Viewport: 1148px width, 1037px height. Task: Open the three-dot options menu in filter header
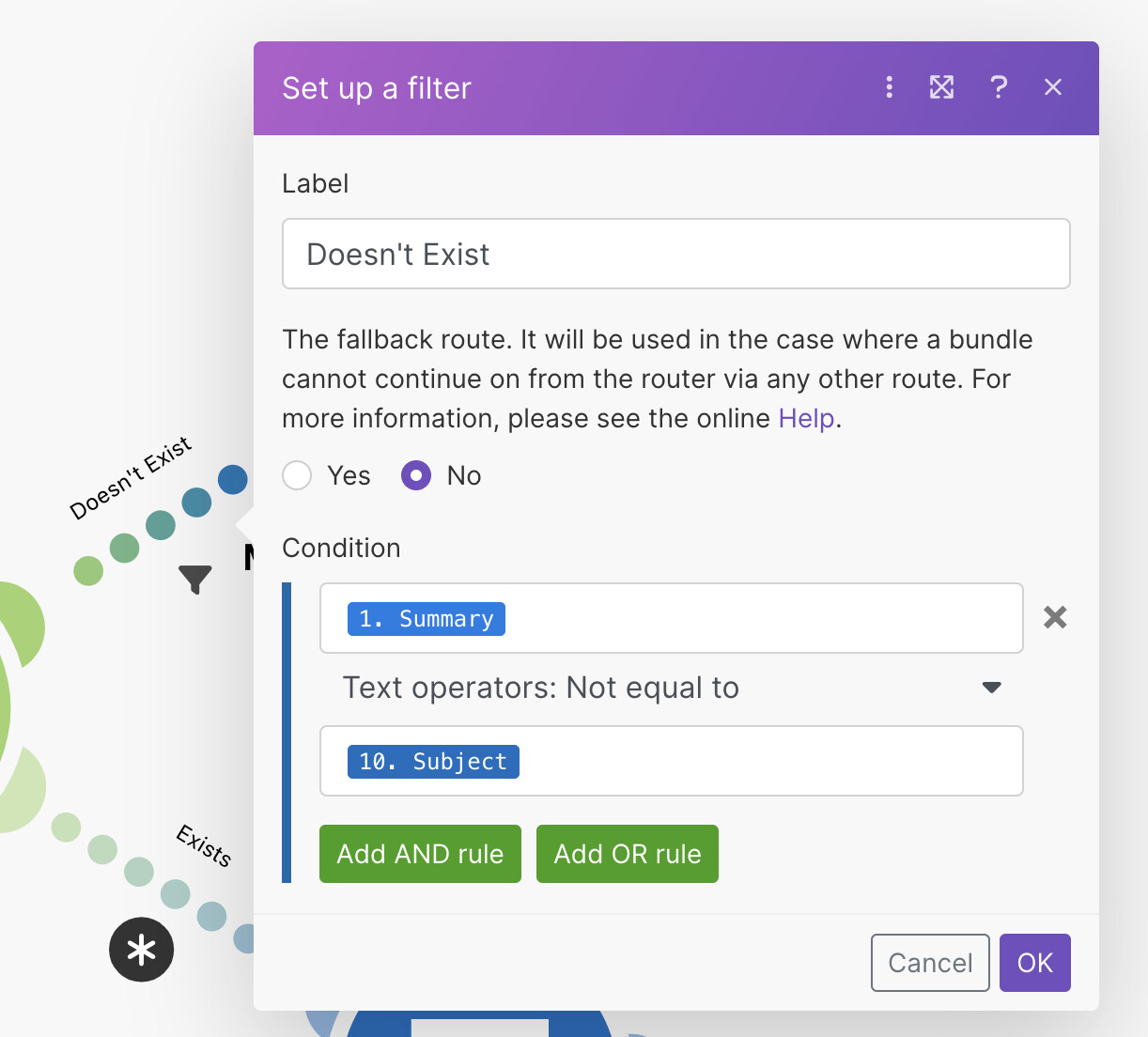889,87
